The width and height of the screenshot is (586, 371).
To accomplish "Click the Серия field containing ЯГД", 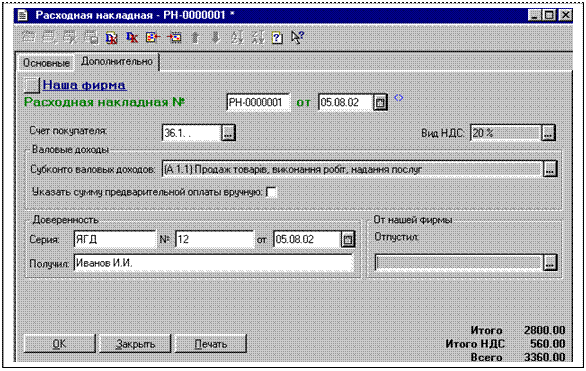I will coord(115,239).
